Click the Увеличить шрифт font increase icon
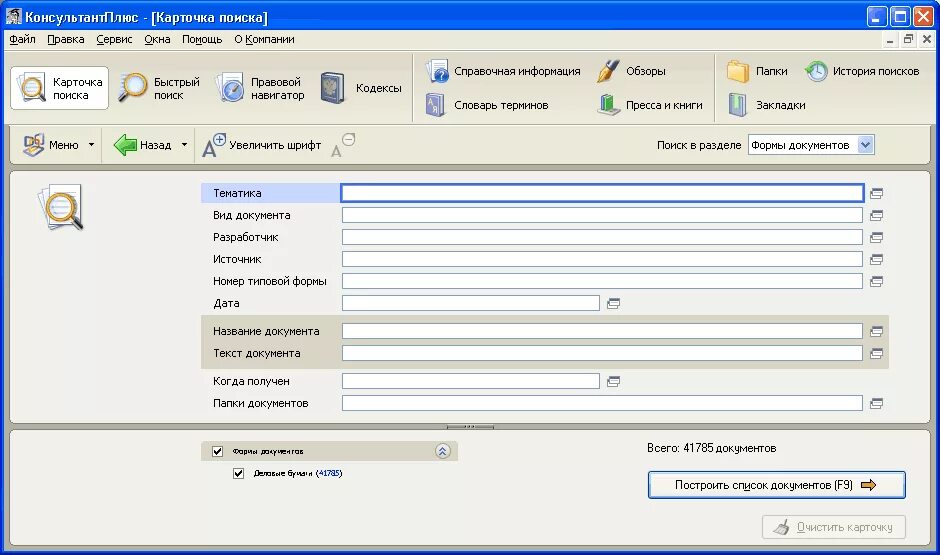 coord(213,145)
